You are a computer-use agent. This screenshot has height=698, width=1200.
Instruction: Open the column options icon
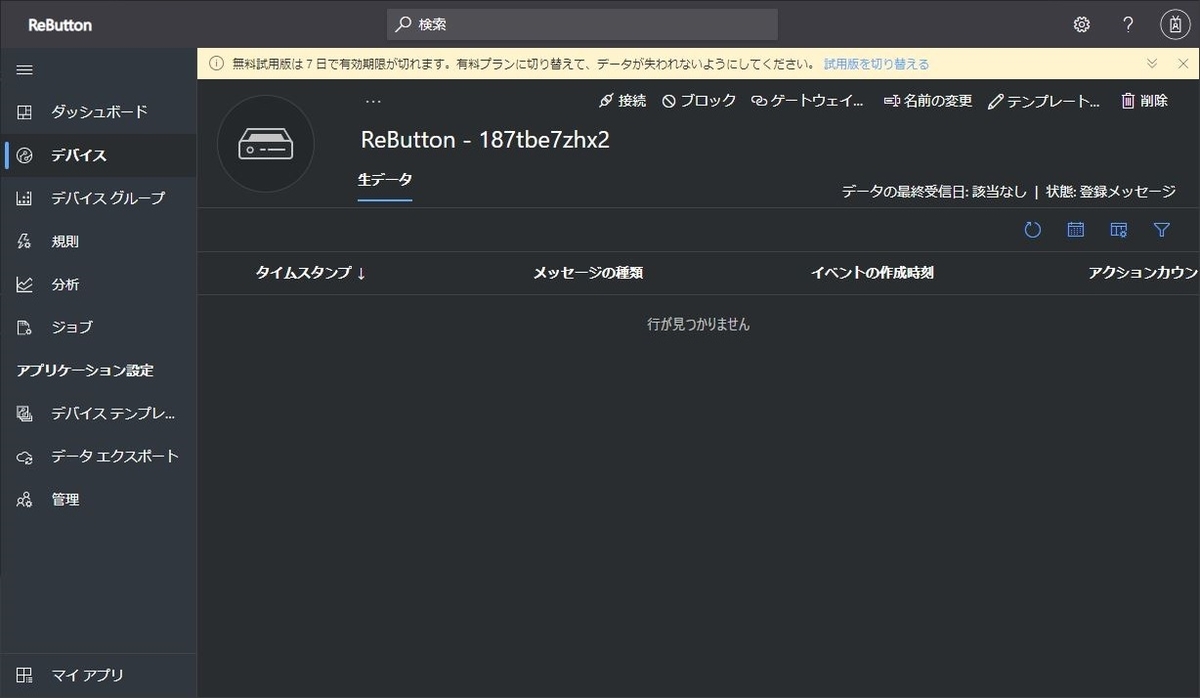1118,229
